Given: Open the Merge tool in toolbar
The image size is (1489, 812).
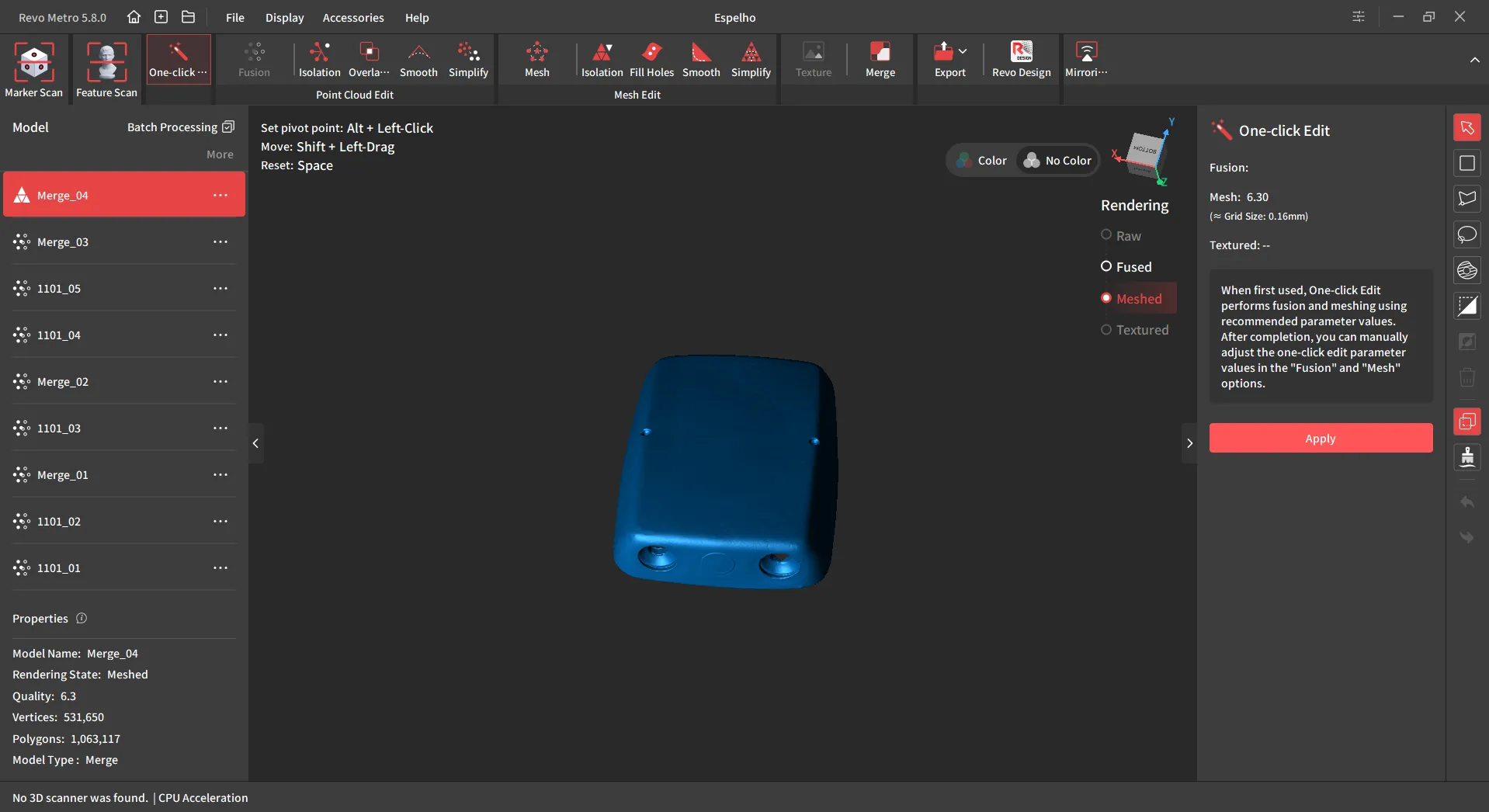Looking at the screenshot, I should pyautogui.click(x=880, y=61).
